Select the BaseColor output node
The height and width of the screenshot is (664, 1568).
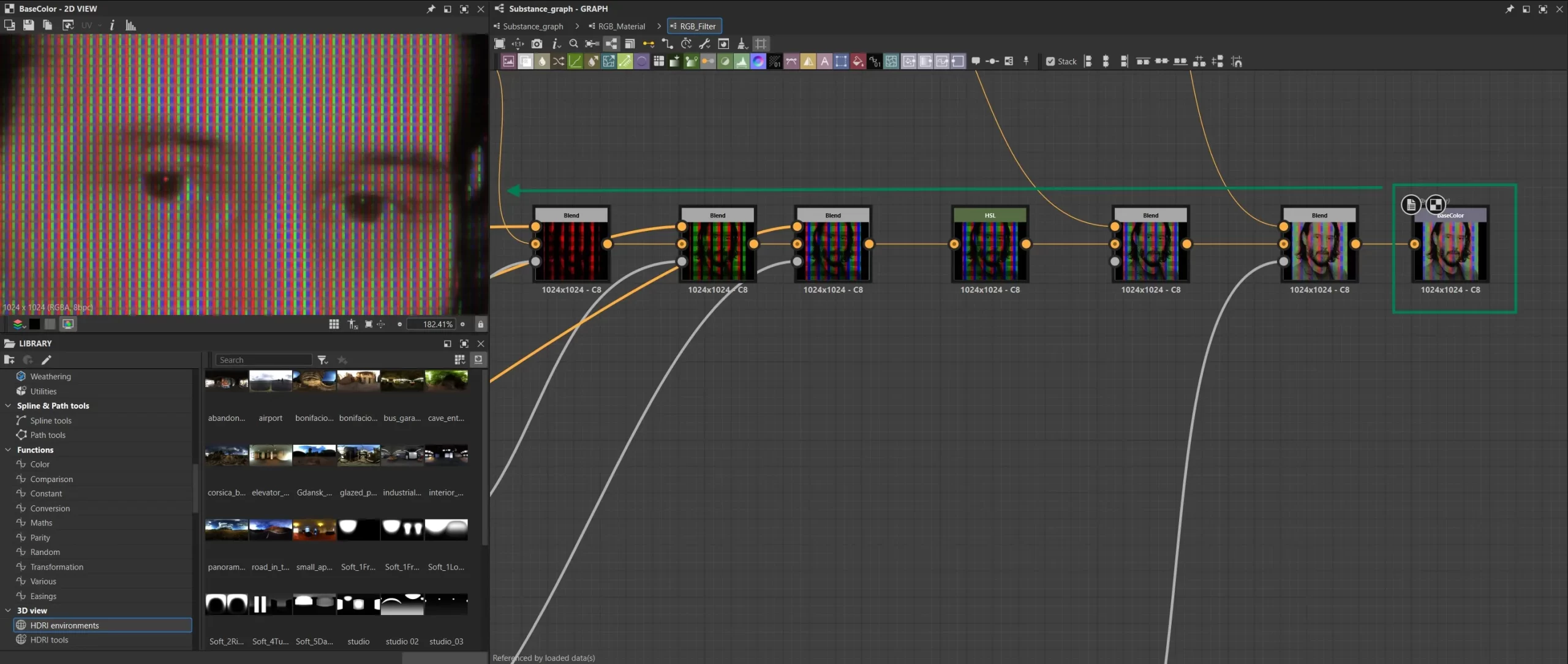point(1450,244)
